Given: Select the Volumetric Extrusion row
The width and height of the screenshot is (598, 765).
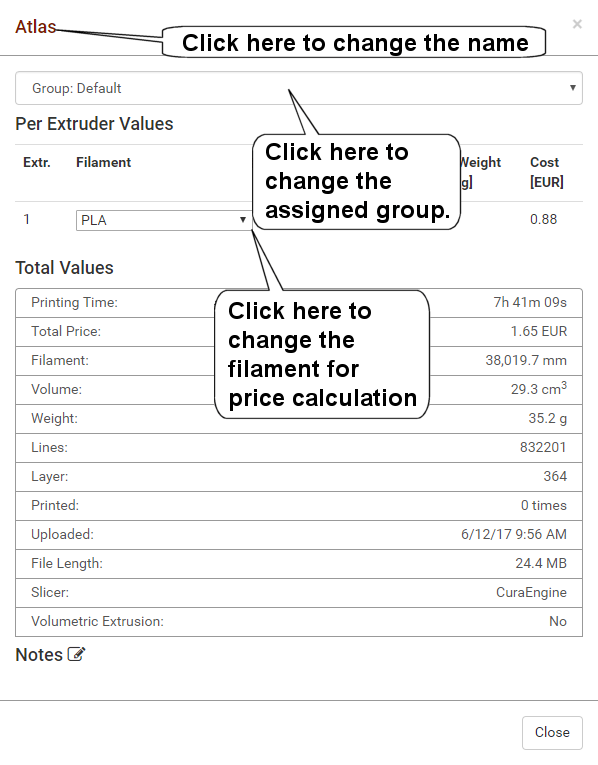Looking at the screenshot, I should (x=299, y=622).
